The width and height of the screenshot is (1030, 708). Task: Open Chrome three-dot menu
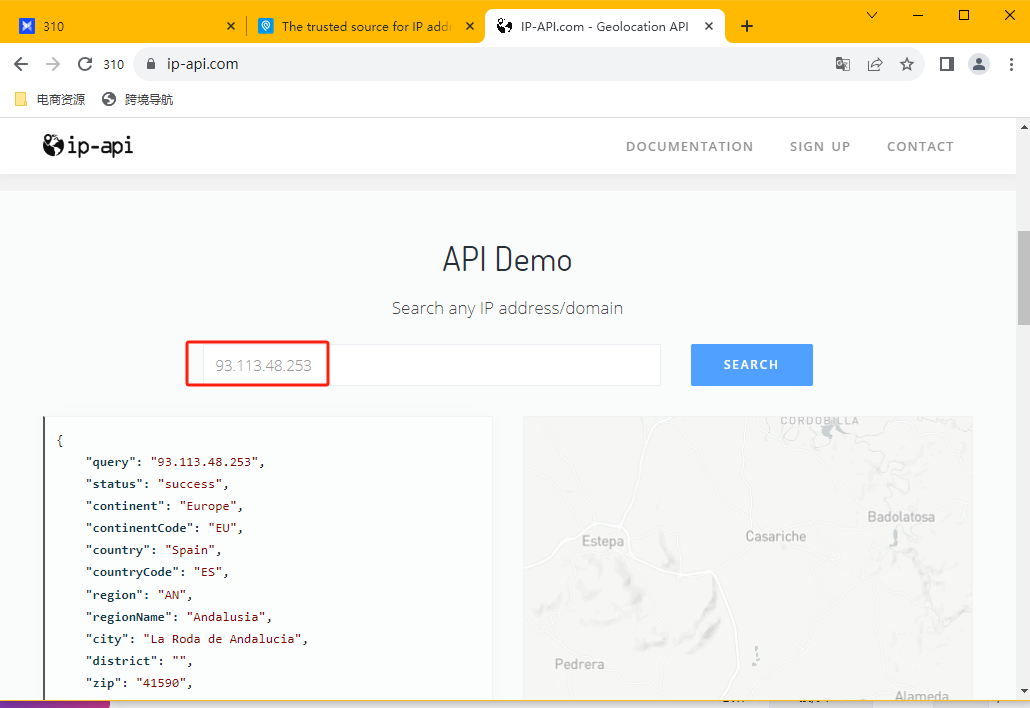[1011, 64]
